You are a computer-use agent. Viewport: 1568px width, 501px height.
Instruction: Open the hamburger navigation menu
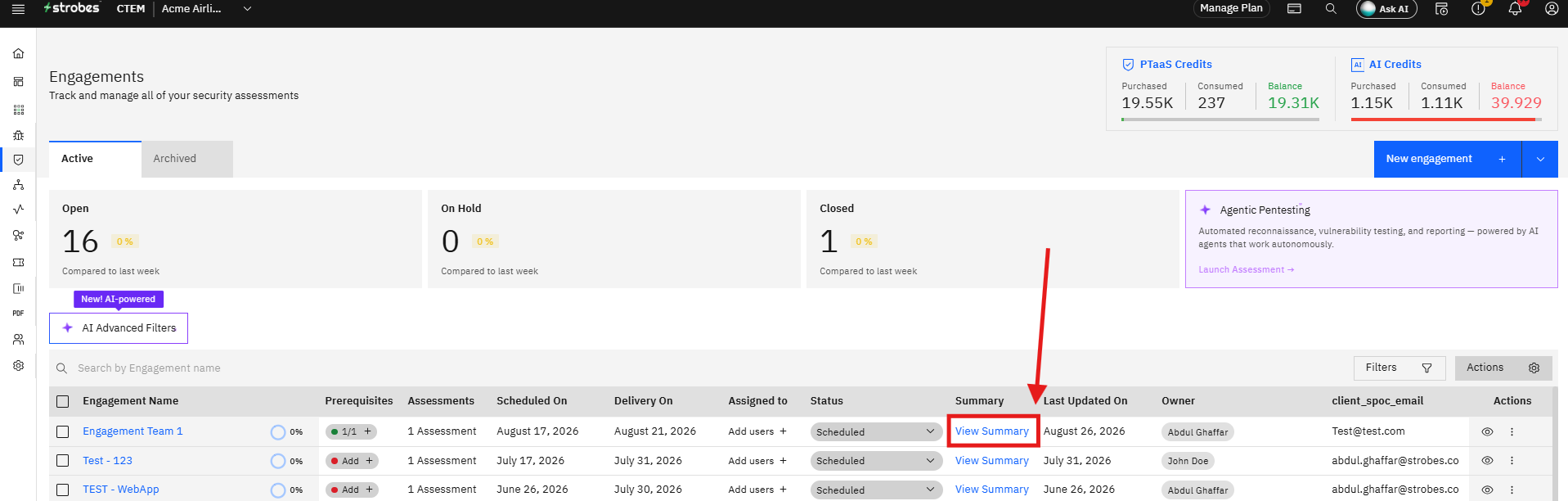[18, 9]
